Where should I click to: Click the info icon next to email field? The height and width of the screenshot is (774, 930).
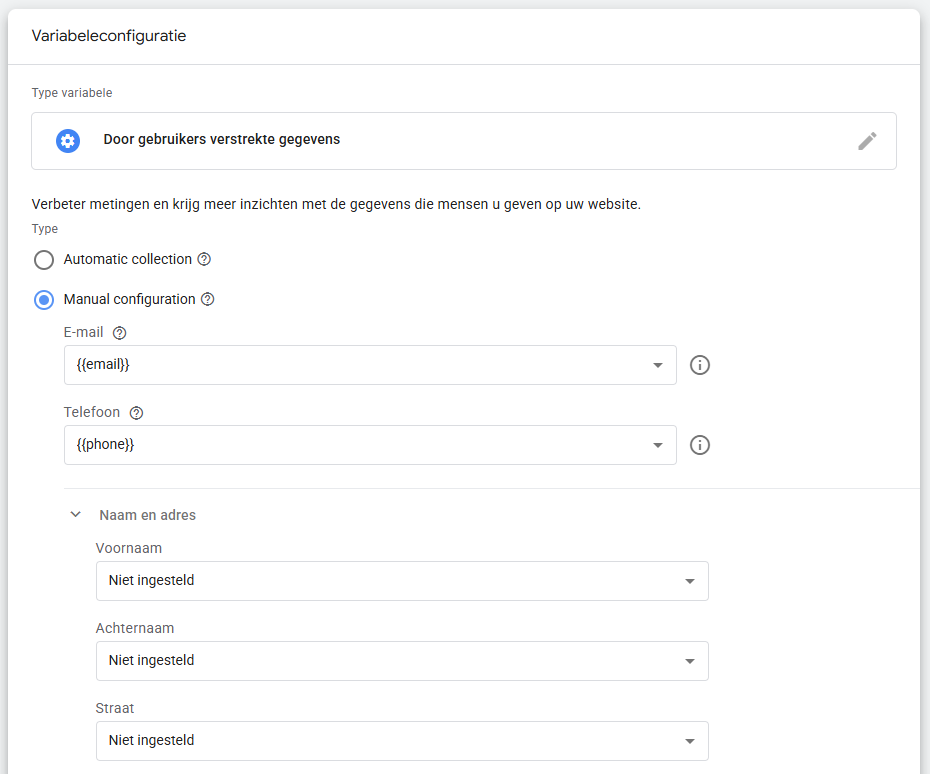click(x=700, y=365)
